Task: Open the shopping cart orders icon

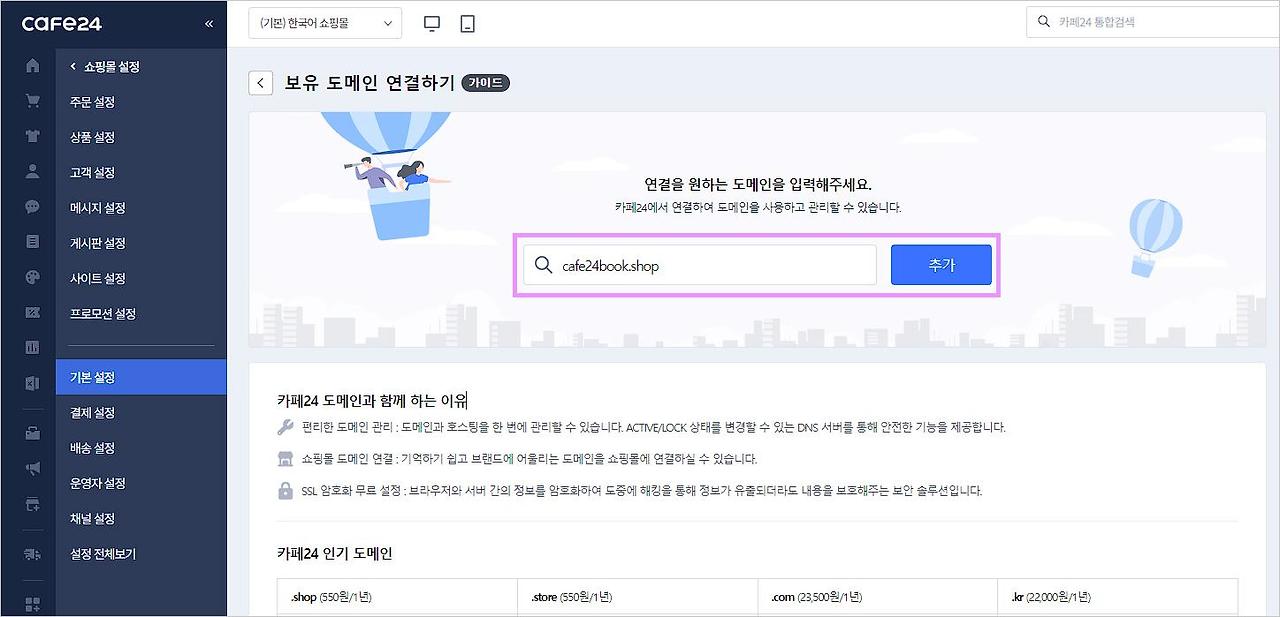Action: [33, 101]
